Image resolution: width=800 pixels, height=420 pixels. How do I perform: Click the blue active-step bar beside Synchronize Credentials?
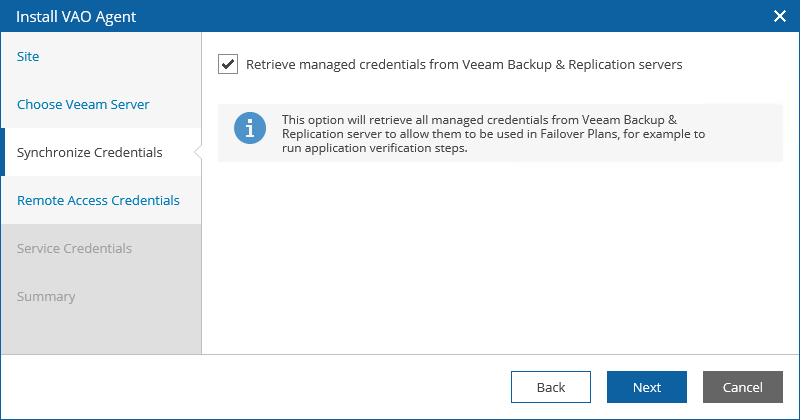[x=3, y=152]
